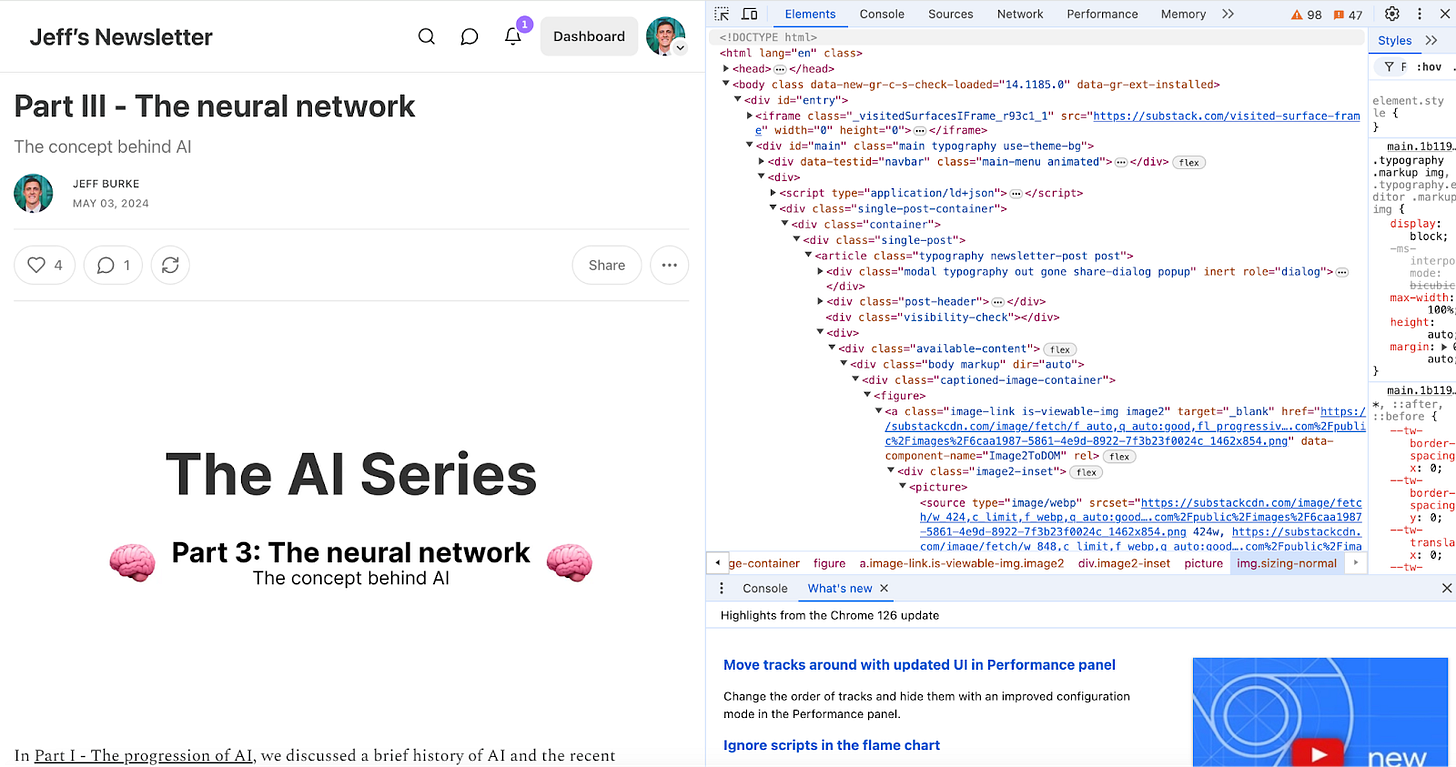Select the Styles tab in sidebar pane
Image resolution: width=1456 pixels, height=767 pixels.
(1394, 41)
